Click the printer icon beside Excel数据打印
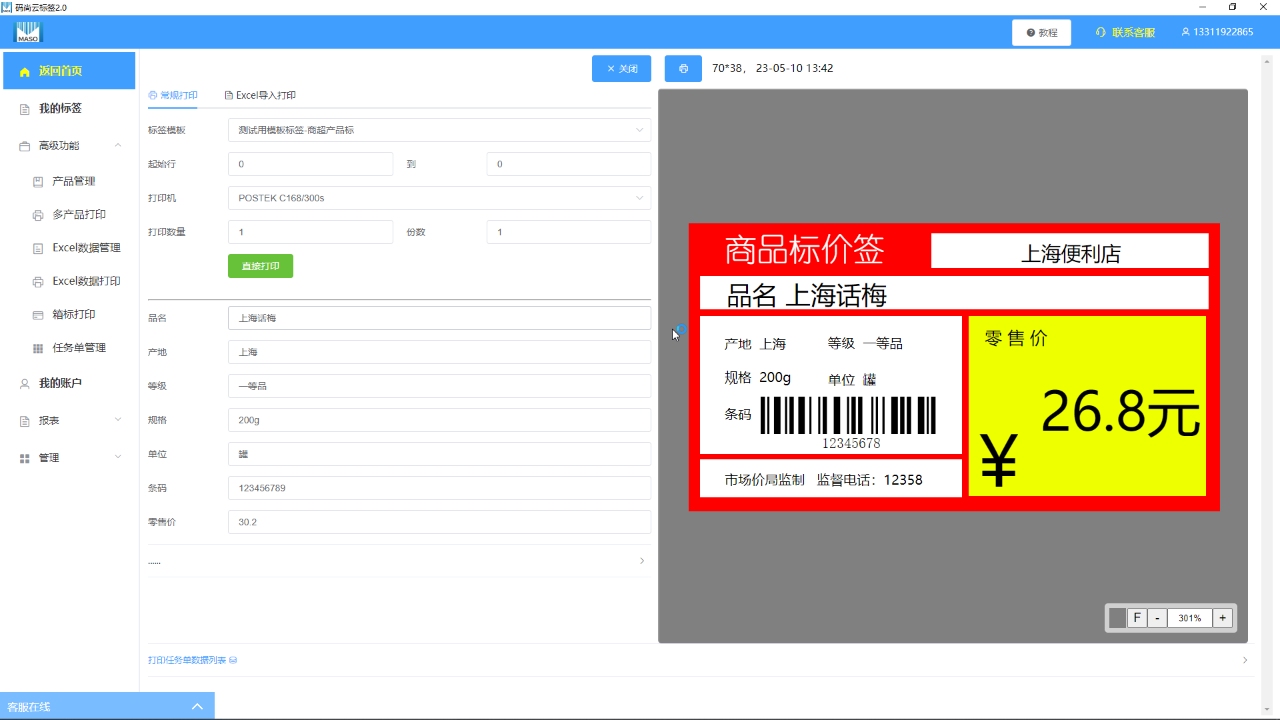Screen dimensions: 1280x720 pos(38,282)
